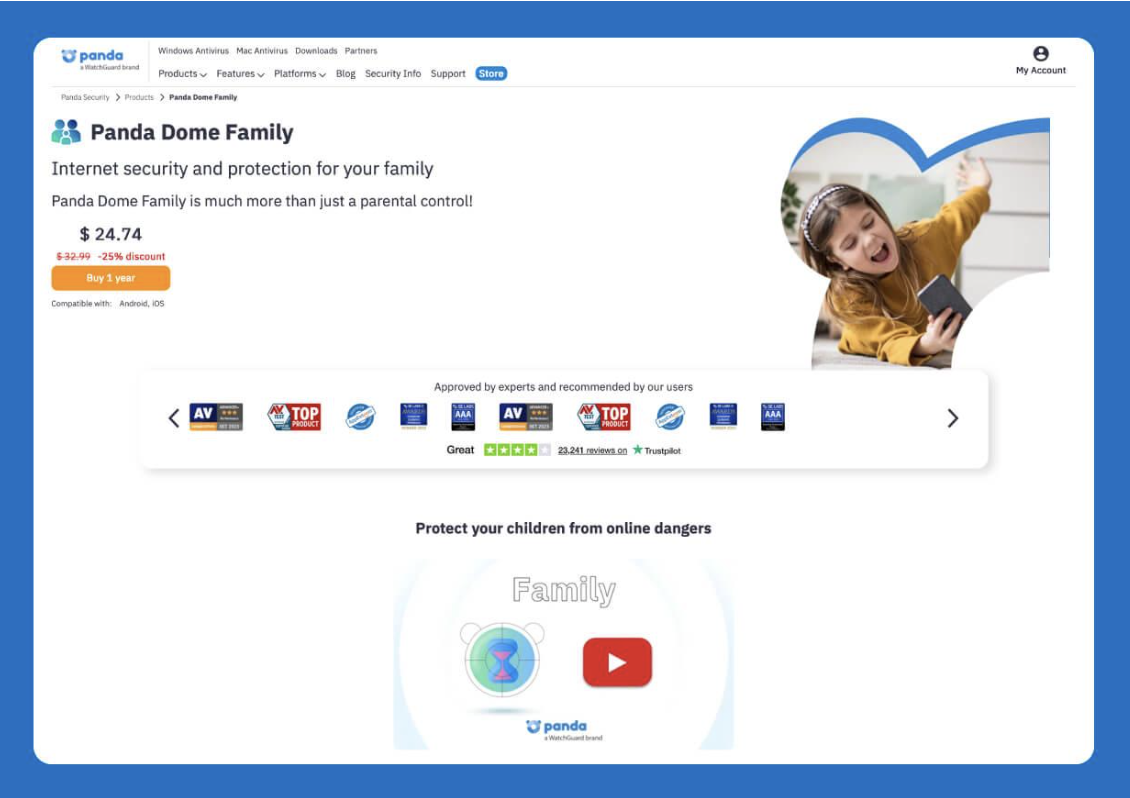Click the 'Compatible with: Android, iOS' text
The height and width of the screenshot is (798, 1130).
(x=107, y=303)
